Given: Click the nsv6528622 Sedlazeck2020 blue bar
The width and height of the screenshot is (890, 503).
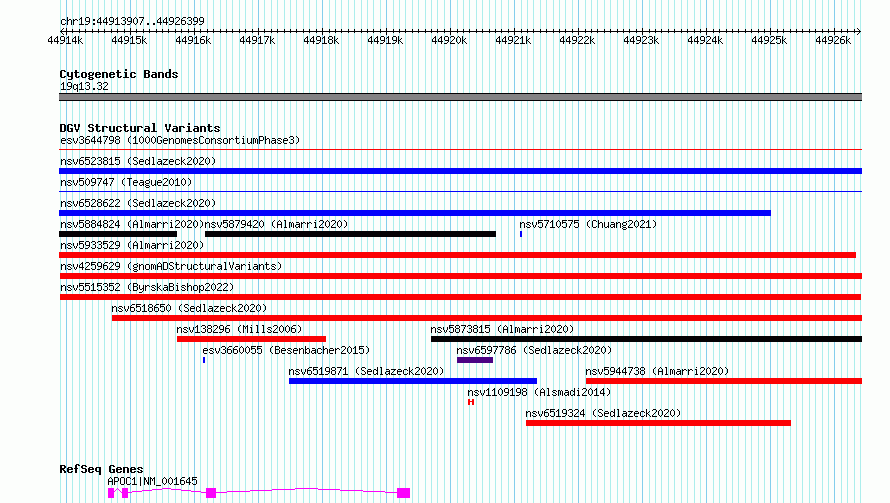Looking at the screenshot, I should [415, 213].
